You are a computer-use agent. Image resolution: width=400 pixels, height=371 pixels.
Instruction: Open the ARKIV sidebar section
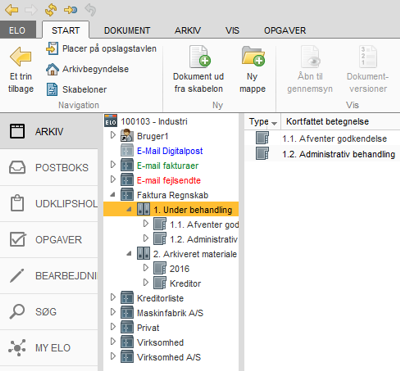click(x=49, y=132)
